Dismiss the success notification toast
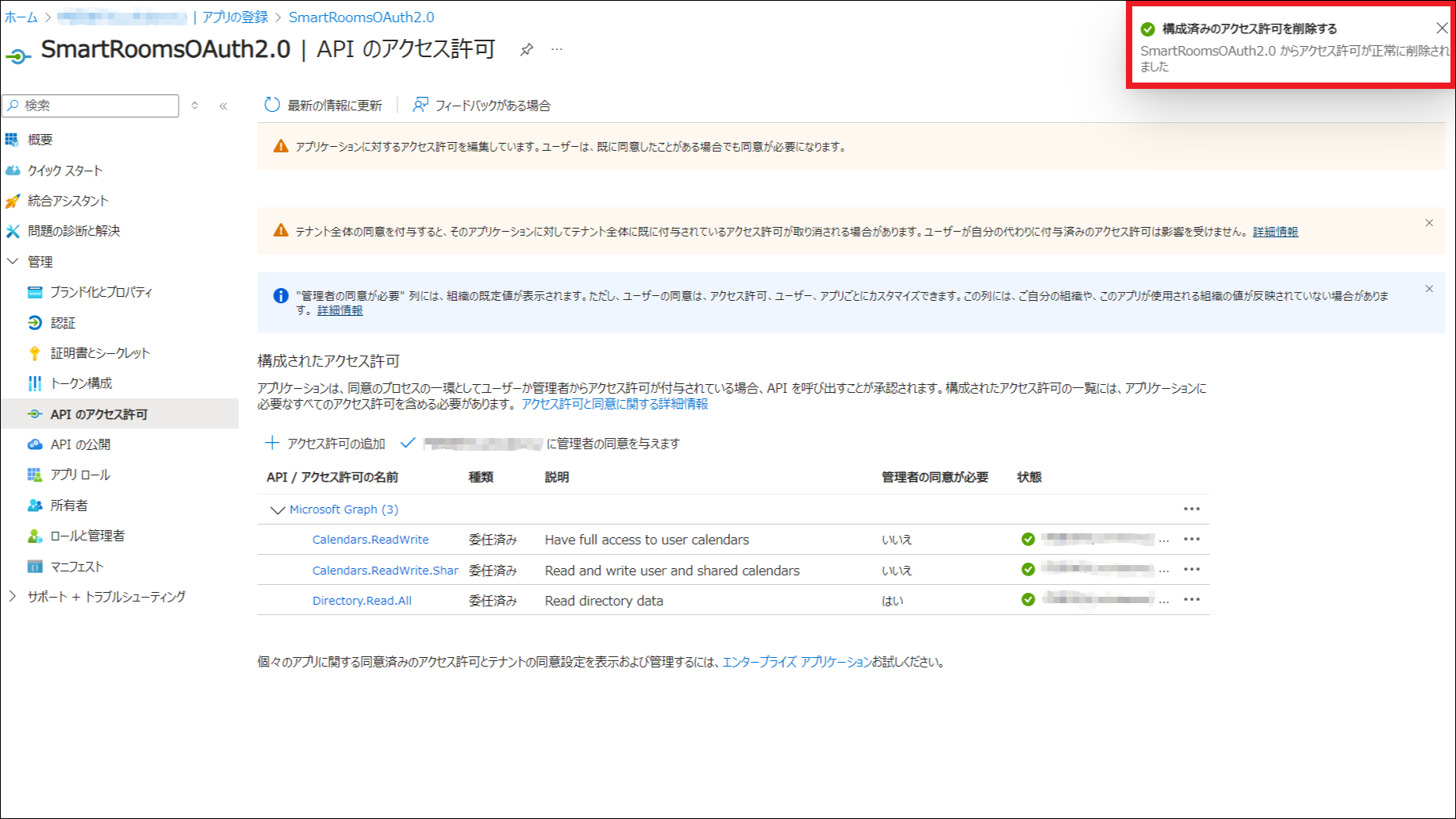Image resolution: width=1456 pixels, height=819 pixels. 1442,29
